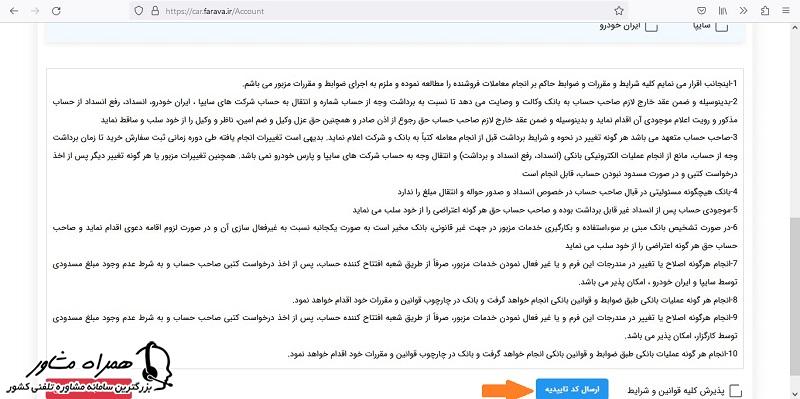This screenshot has height=399, width=800.
Task: Open the Firefox hamburger menu
Action: click(x=785, y=11)
